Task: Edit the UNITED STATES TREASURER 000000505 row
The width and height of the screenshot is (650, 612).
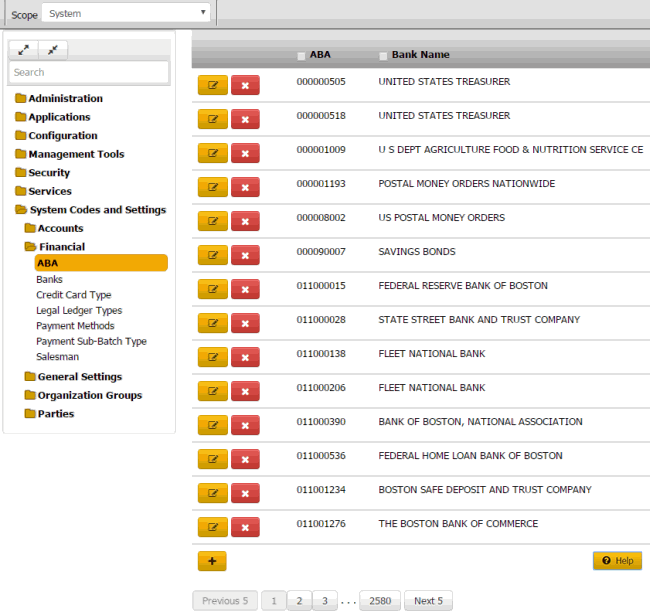Action: (x=212, y=85)
